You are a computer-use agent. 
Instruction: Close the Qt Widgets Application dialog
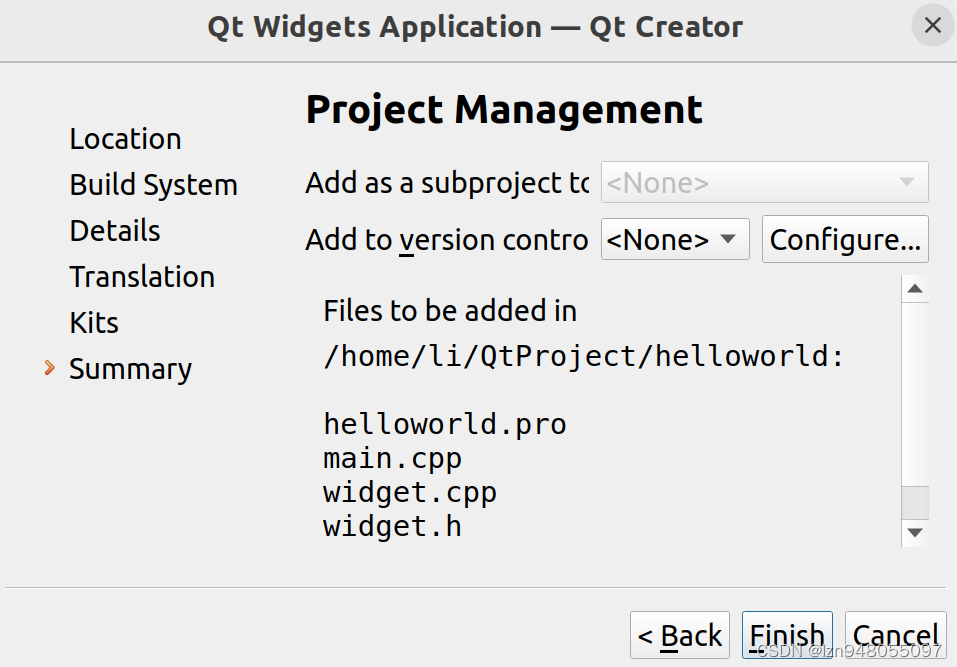pos(932,26)
